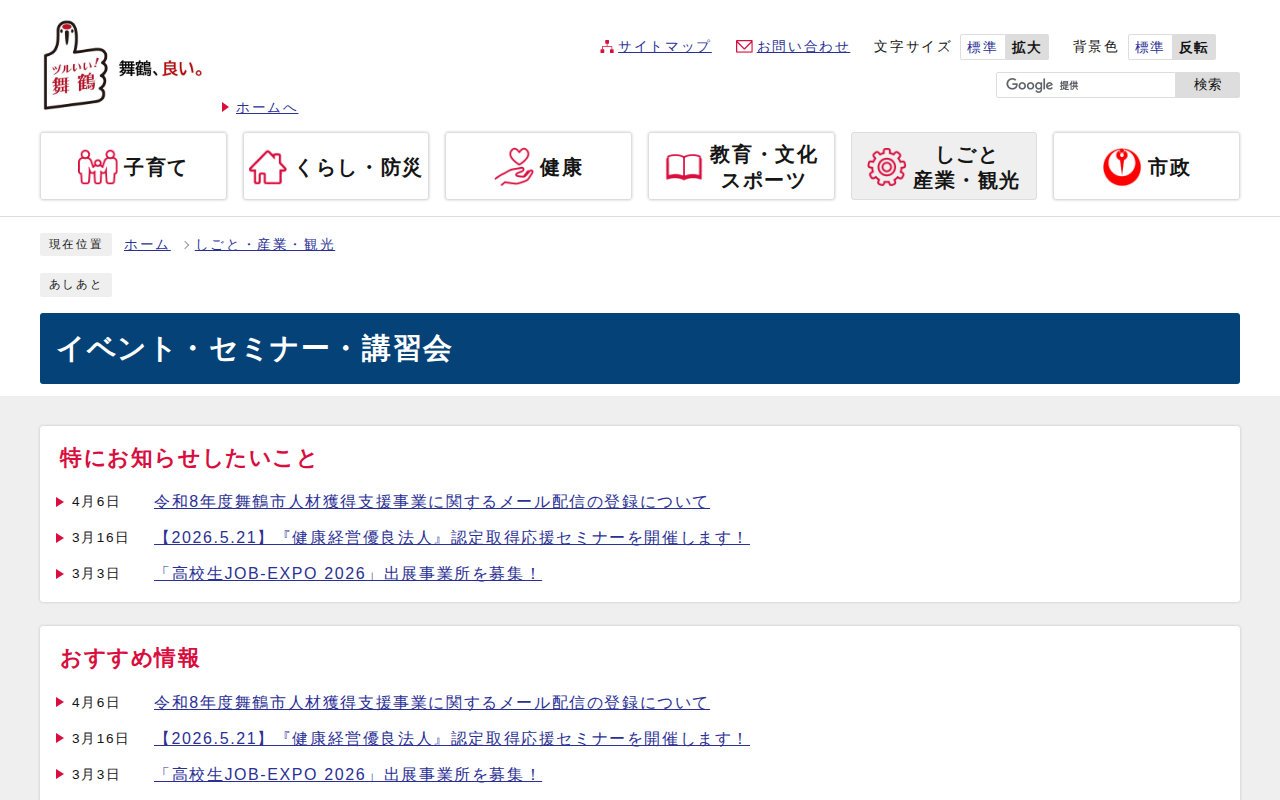
Task: Open the 子育て menu
Action: tap(133, 166)
